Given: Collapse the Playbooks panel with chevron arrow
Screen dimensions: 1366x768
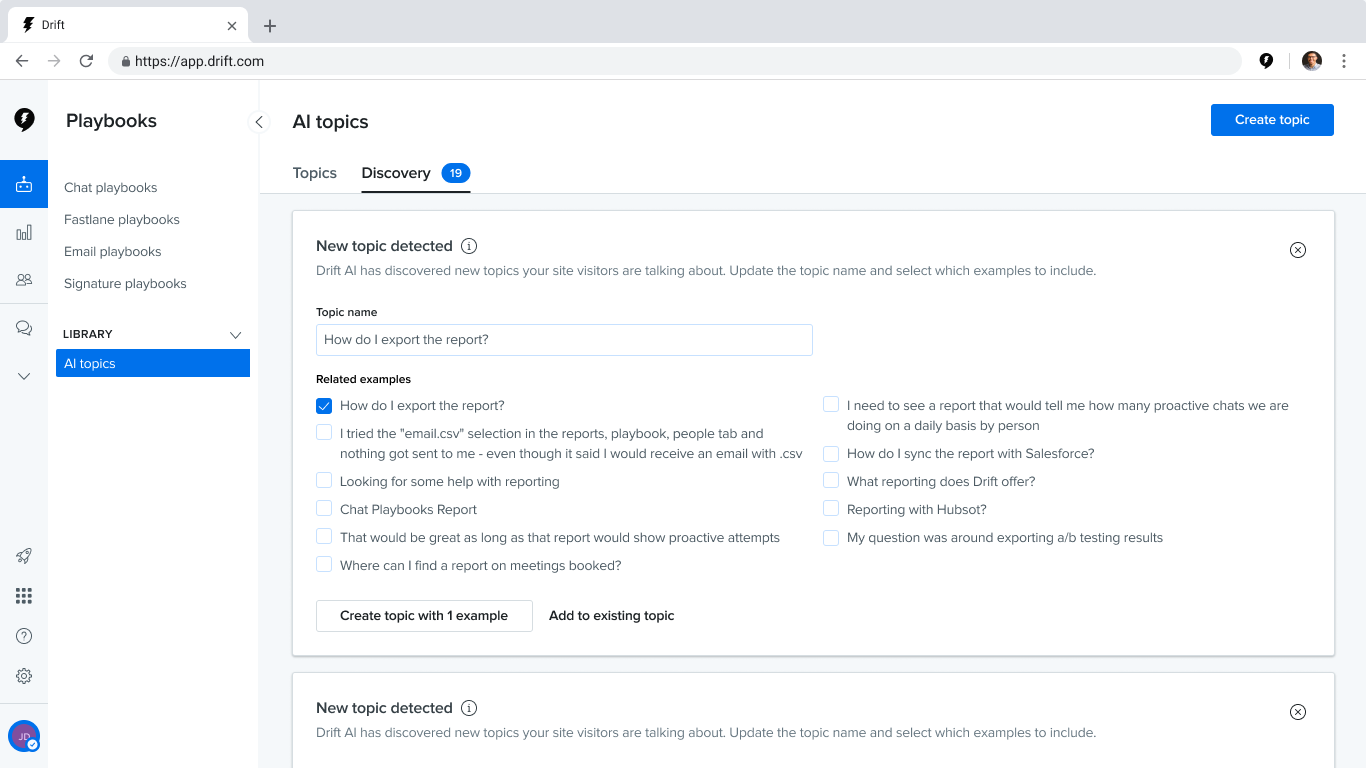Looking at the screenshot, I should [x=259, y=122].
